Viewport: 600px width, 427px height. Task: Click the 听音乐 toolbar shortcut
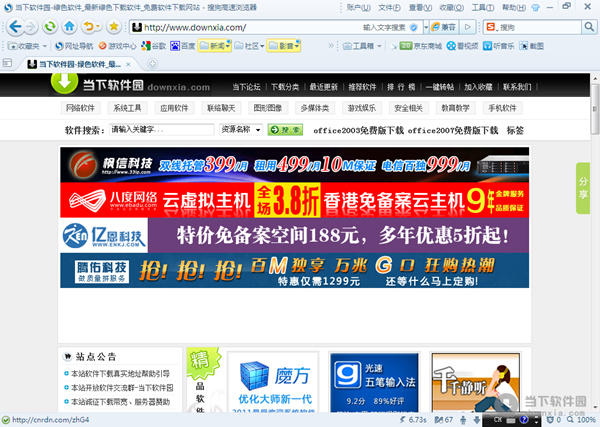click(498, 46)
